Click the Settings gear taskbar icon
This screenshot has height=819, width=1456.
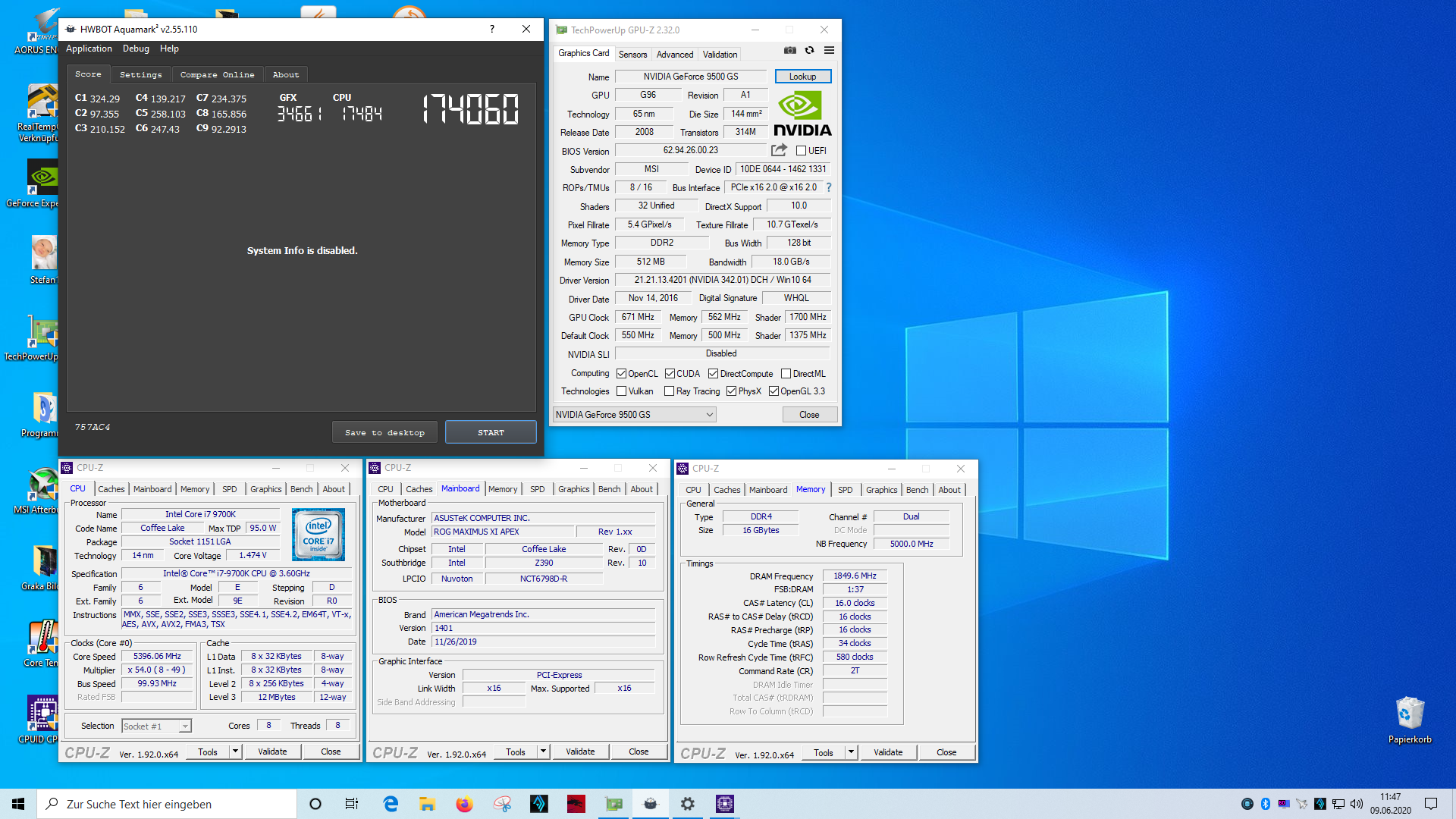pyautogui.click(x=688, y=804)
